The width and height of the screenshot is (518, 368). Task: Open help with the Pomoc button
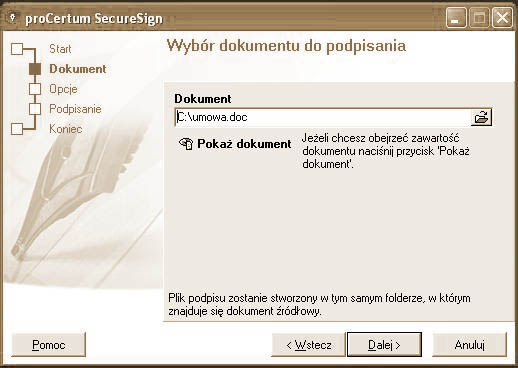pos(49,344)
